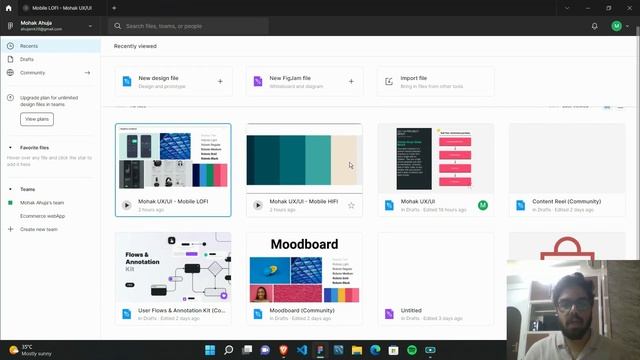The image size is (640, 360).
Task: Click the plus icon on New FigJam file
Action: coord(351,82)
